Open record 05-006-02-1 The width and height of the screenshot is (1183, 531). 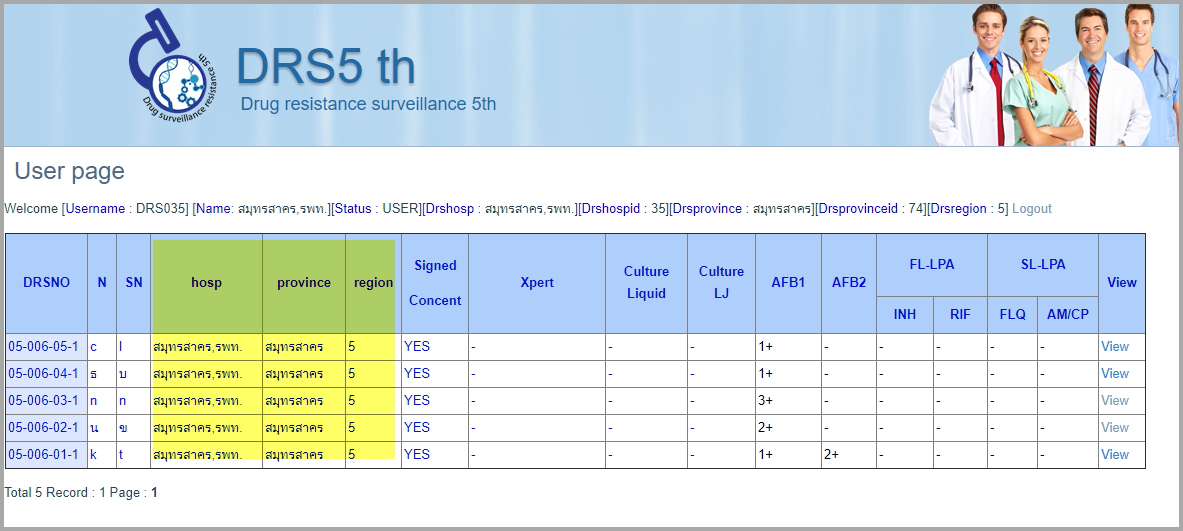click(x=43, y=428)
